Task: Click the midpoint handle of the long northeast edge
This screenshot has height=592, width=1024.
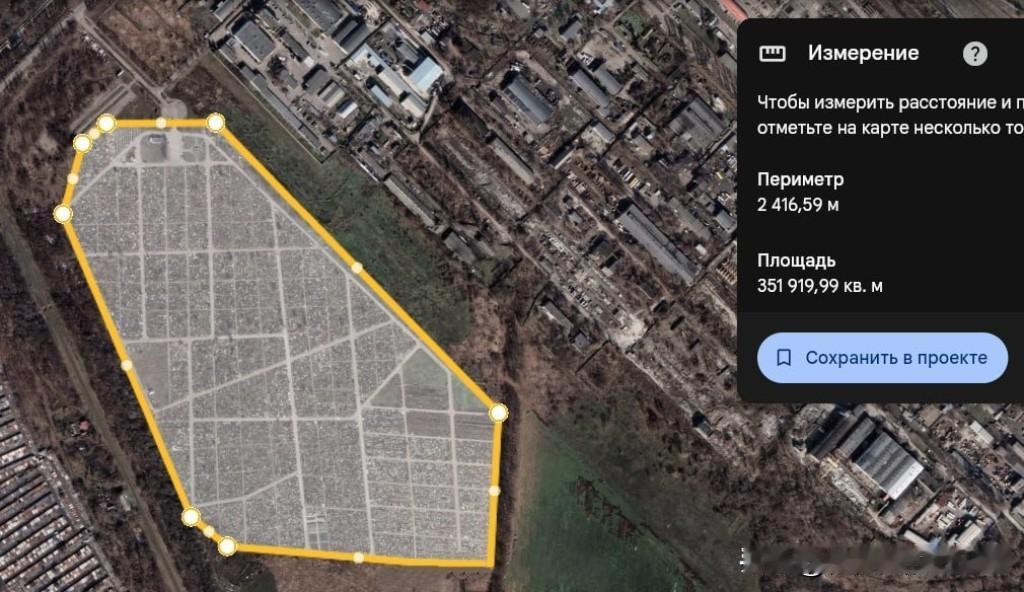Action: point(357,267)
